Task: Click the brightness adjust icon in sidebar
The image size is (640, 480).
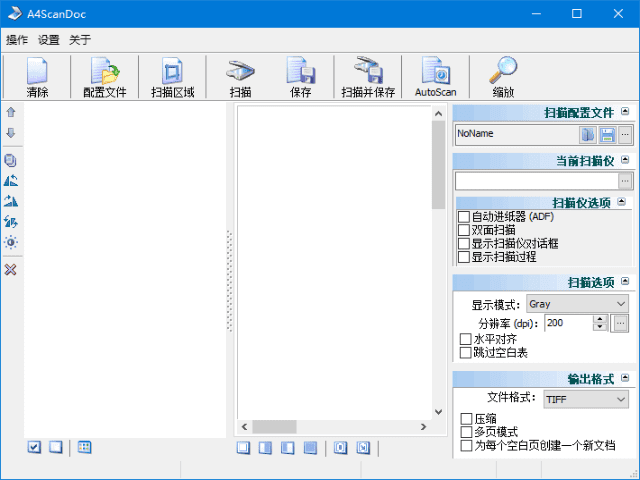Action: click(11, 242)
